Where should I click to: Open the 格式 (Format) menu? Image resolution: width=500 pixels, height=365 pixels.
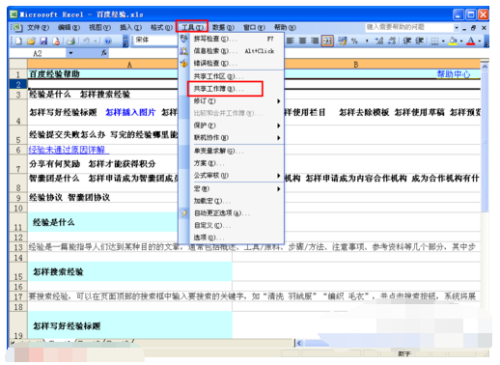(162, 27)
